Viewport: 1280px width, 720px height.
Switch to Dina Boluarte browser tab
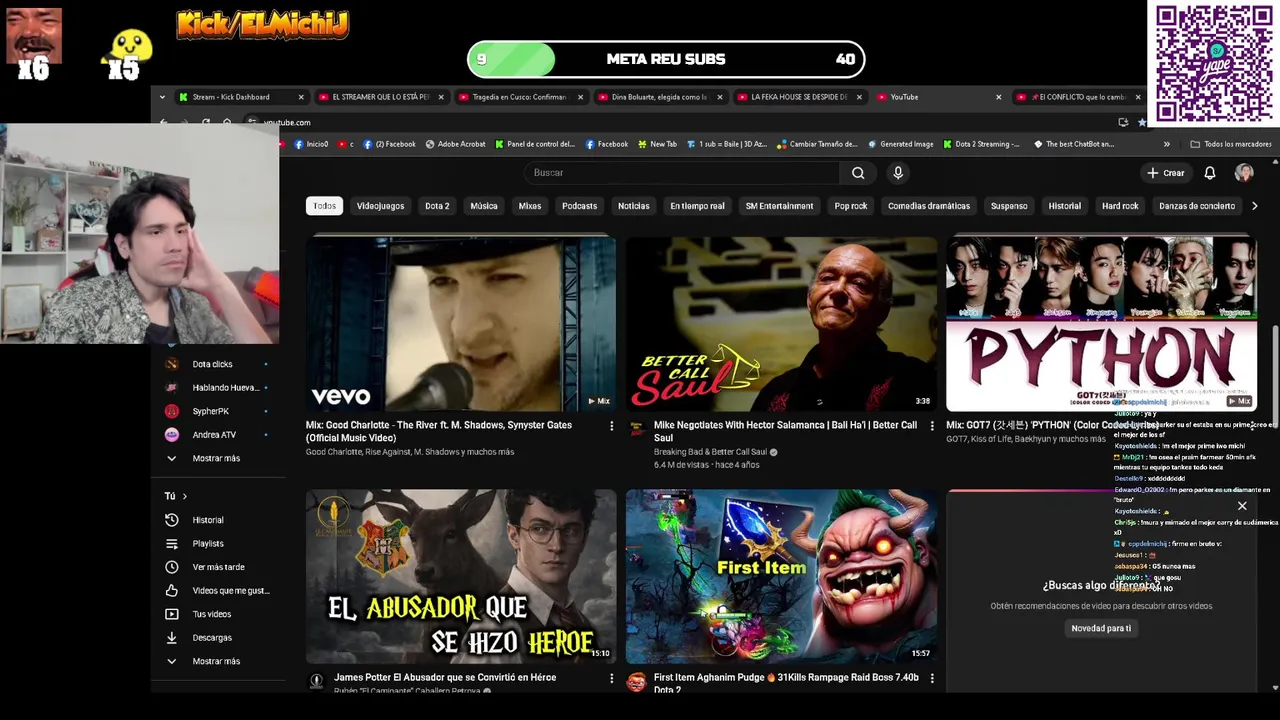pyautogui.click(x=658, y=97)
